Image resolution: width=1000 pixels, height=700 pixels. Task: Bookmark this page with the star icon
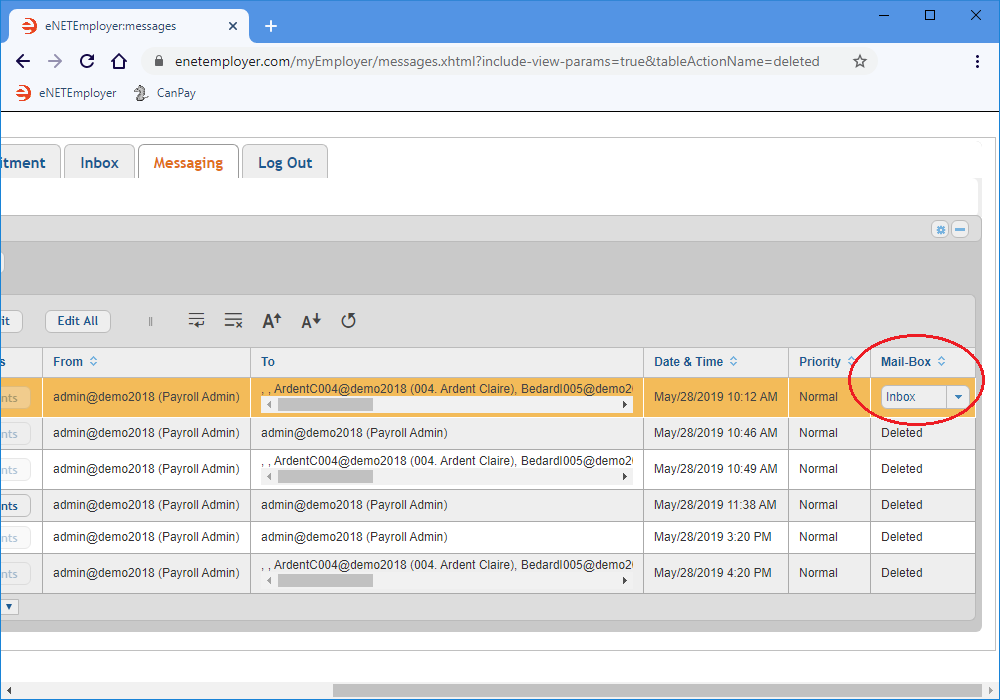coord(859,61)
